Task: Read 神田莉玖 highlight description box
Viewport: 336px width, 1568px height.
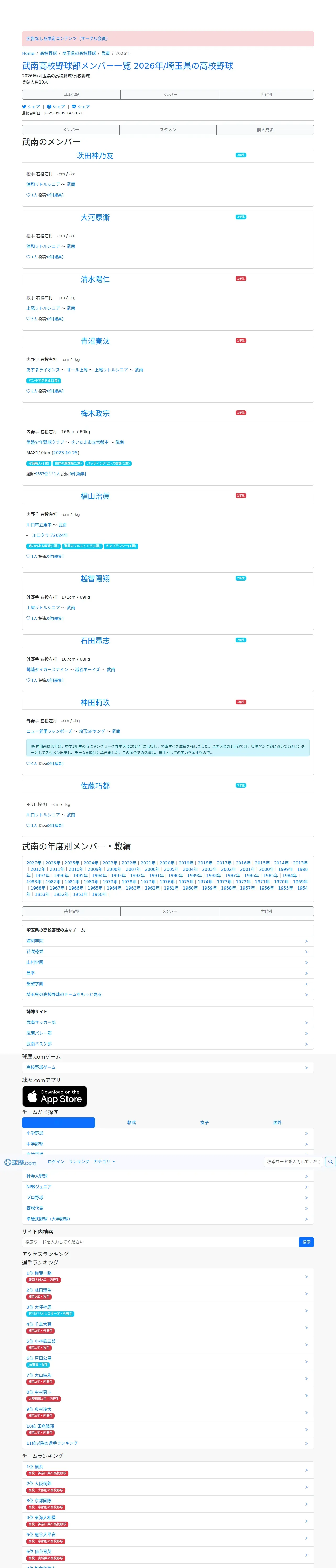Action: (x=168, y=747)
